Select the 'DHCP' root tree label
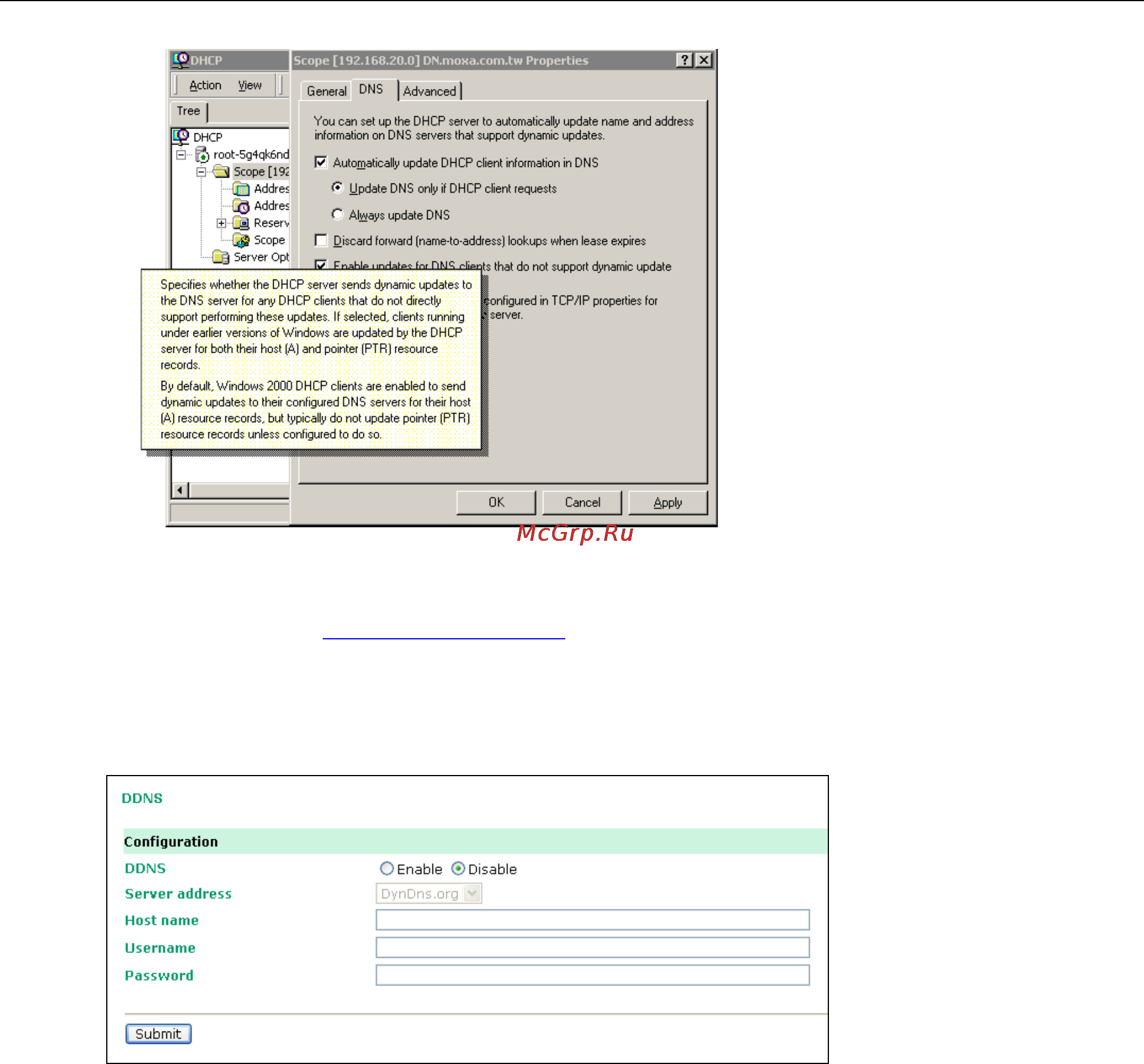1144x1064 pixels. point(208,137)
